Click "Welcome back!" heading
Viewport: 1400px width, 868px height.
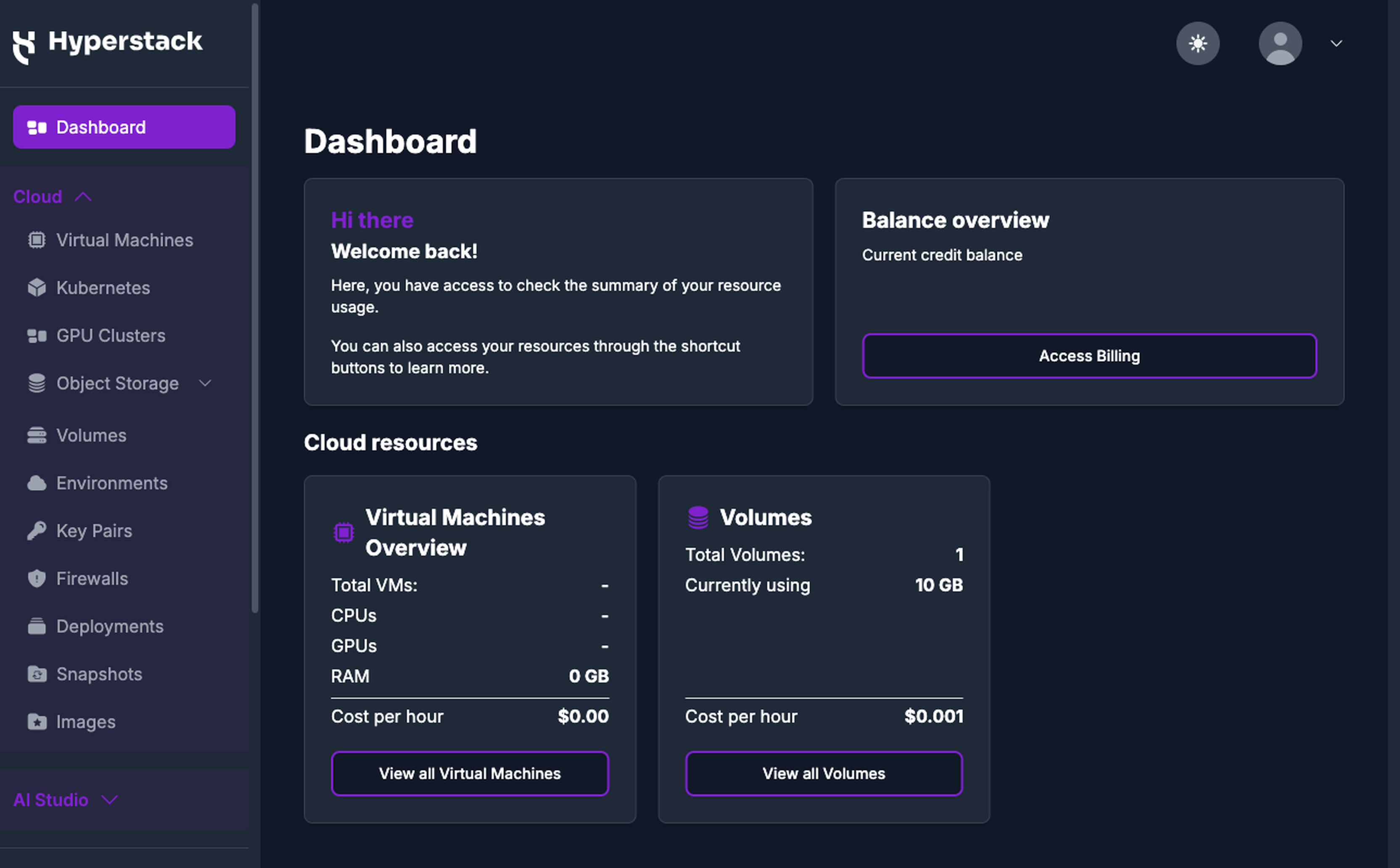coord(404,251)
